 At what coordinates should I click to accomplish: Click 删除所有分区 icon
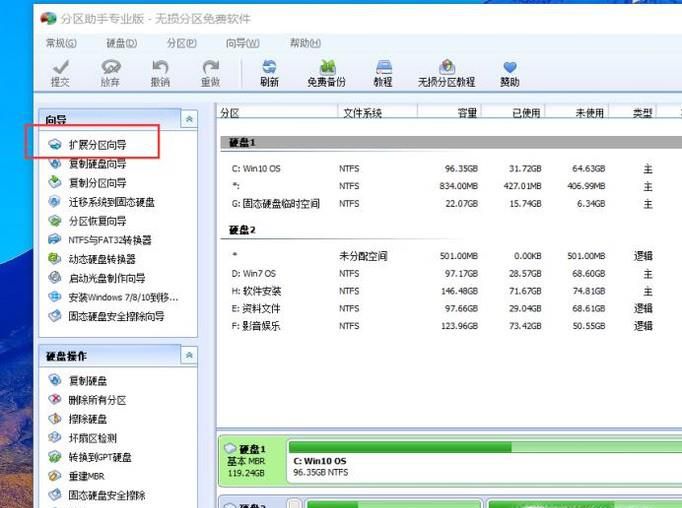pyautogui.click(x=55, y=399)
